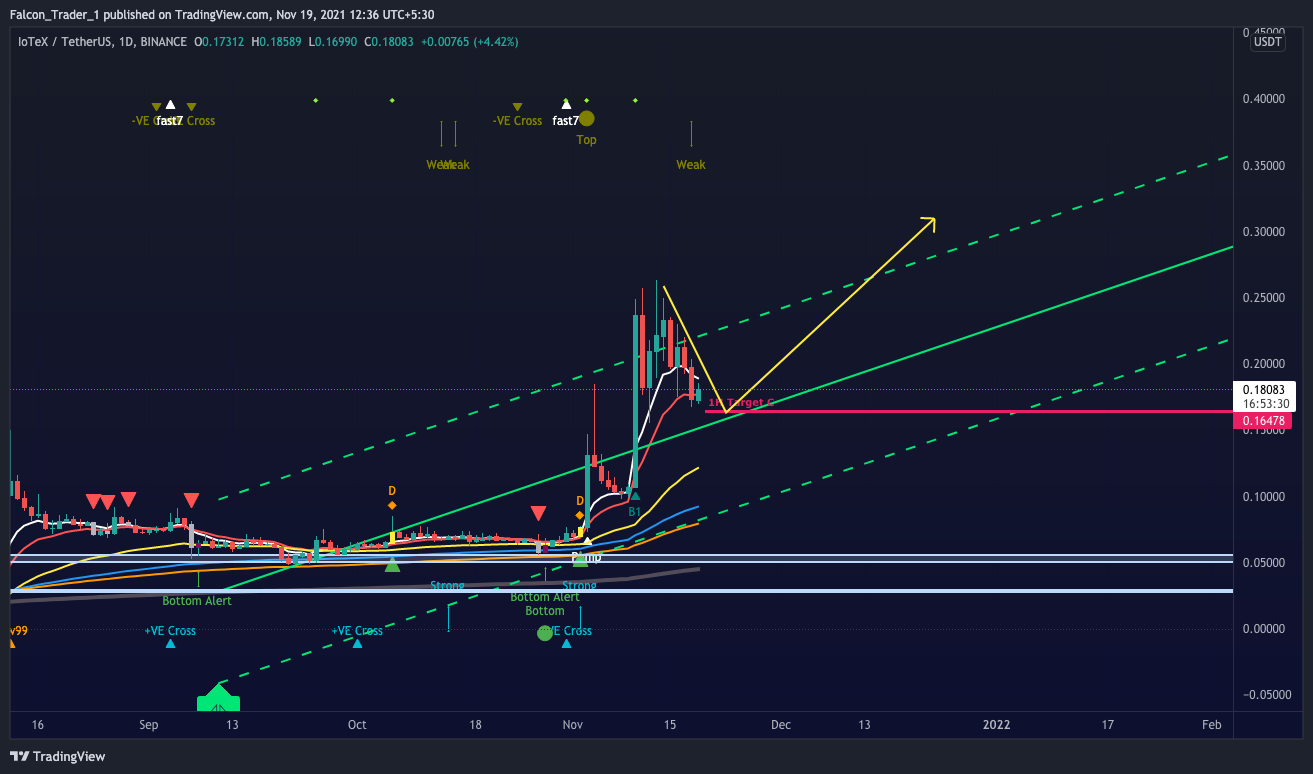Click the TradingView logo in the footer
This screenshot has height=774, width=1313.
point(57,757)
